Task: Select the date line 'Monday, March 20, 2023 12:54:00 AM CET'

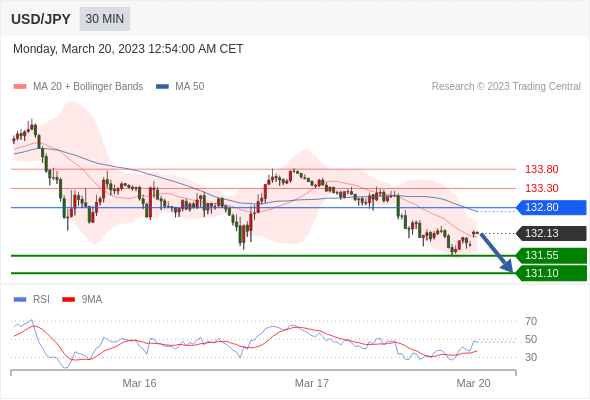Action: pos(128,49)
